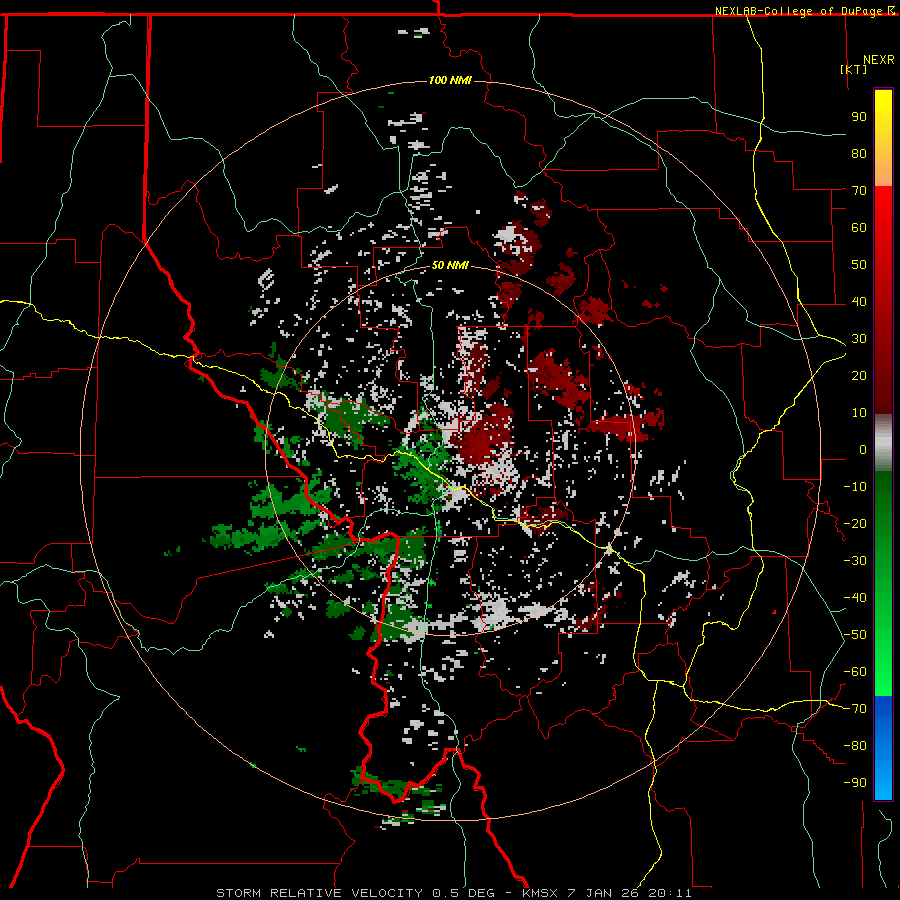The image size is (900, 900).
Task: Click the 70 value on the velocity scale
Action: coord(859,191)
